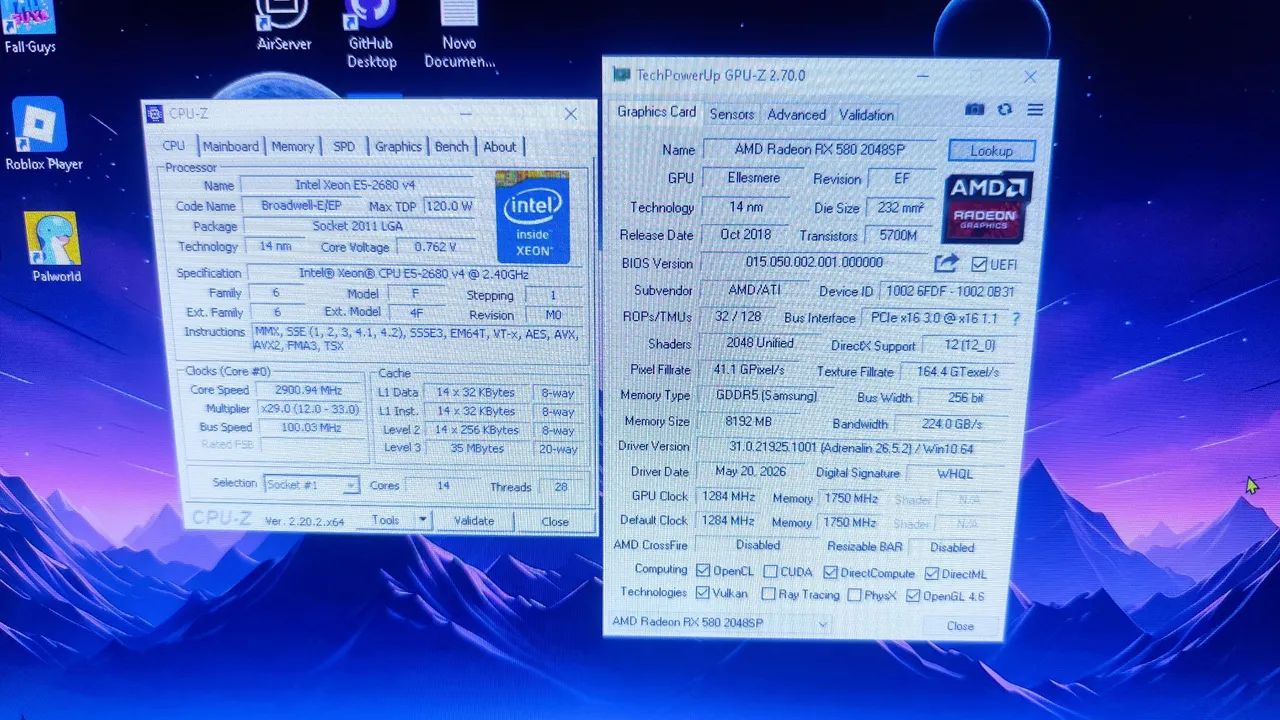Switch to the Mainboard tab in CPU-Z
Screen dimensions: 1280x720
pos(231,146)
